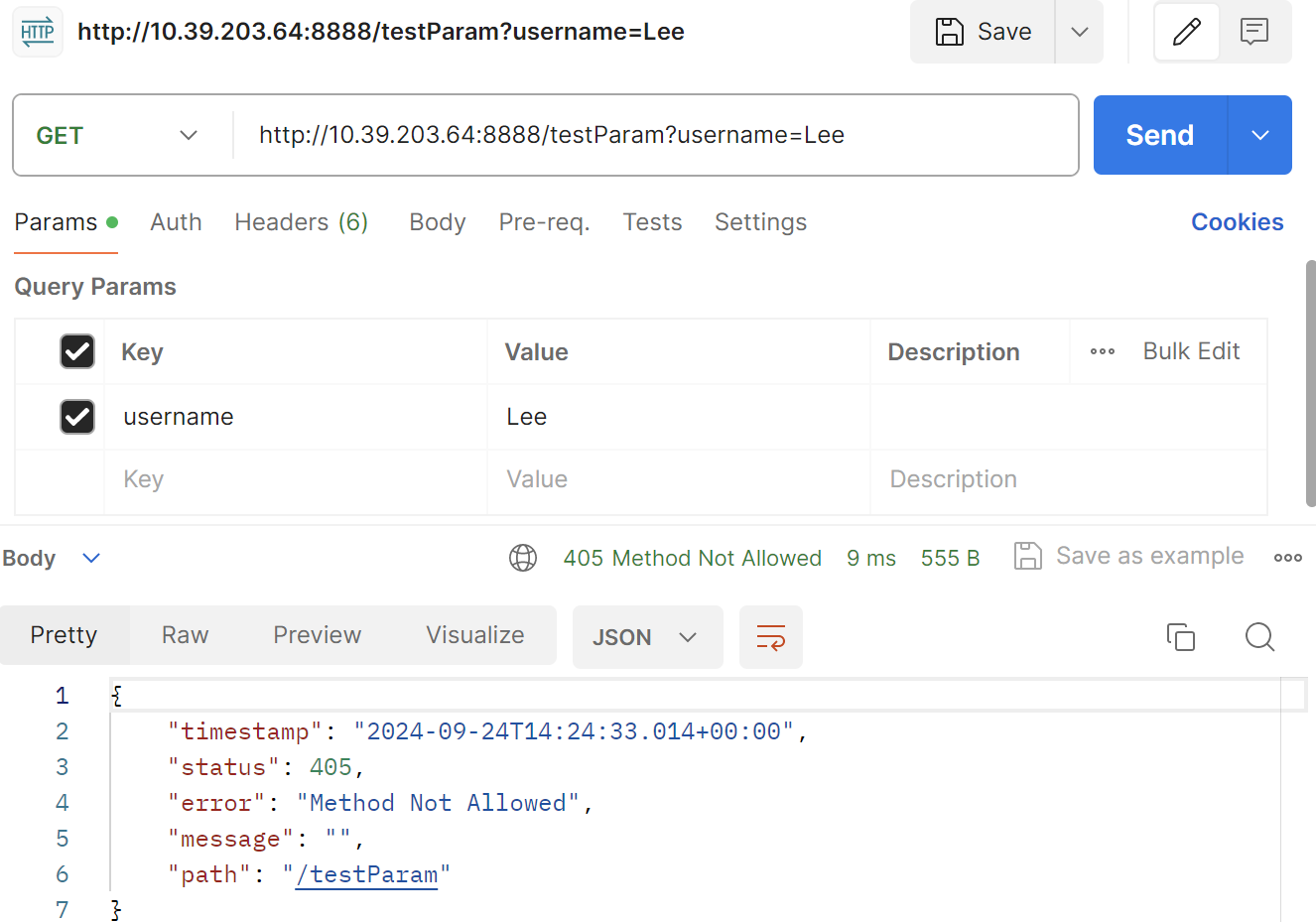Open search in response body
This screenshot has height=922, width=1316.
[1259, 637]
